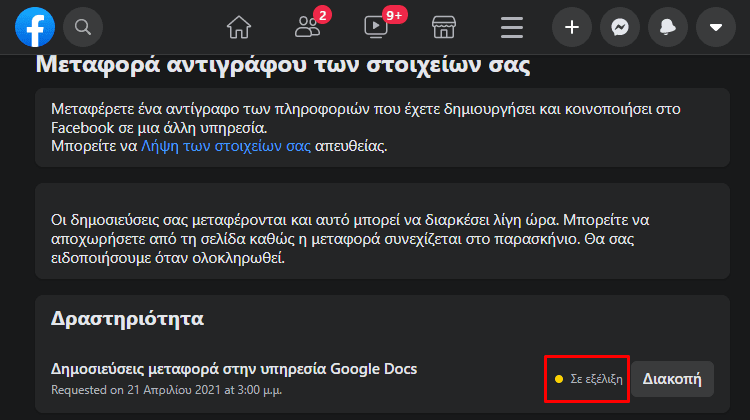Open the hamburger menu icon

pyautogui.click(x=512, y=27)
